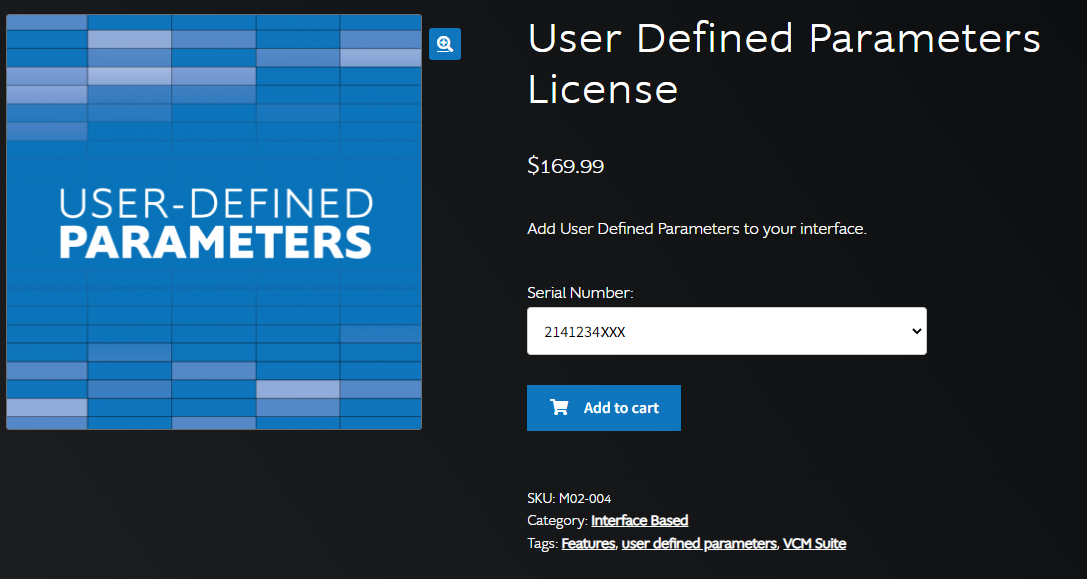This screenshot has height=579, width=1087.
Task: Click the magnifier zoom icon on product image
Action: pyautogui.click(x=445, y=44)
